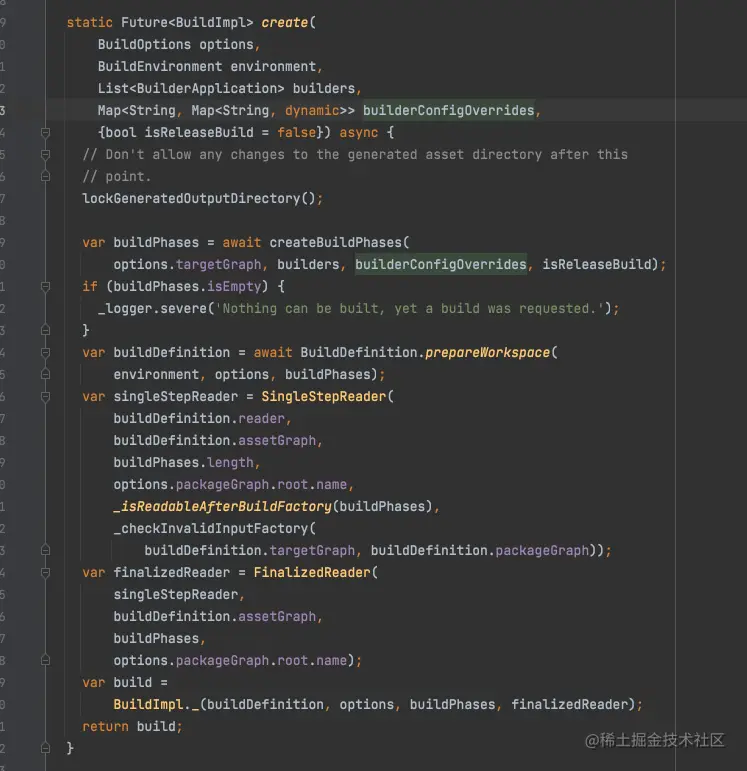Click 'isReleaseBuild' in the 'bool isReleaseBuild = false' parameter
Image resolution: width=747 pixels, height=771 pixels.
pyautogui.click(x=199, y=132)
